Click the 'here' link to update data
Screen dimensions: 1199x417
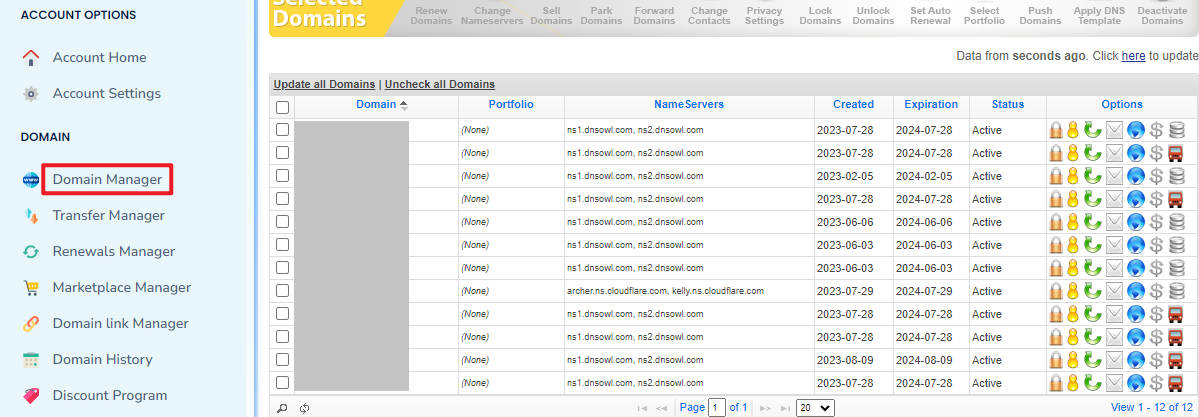click(1133, 56)
